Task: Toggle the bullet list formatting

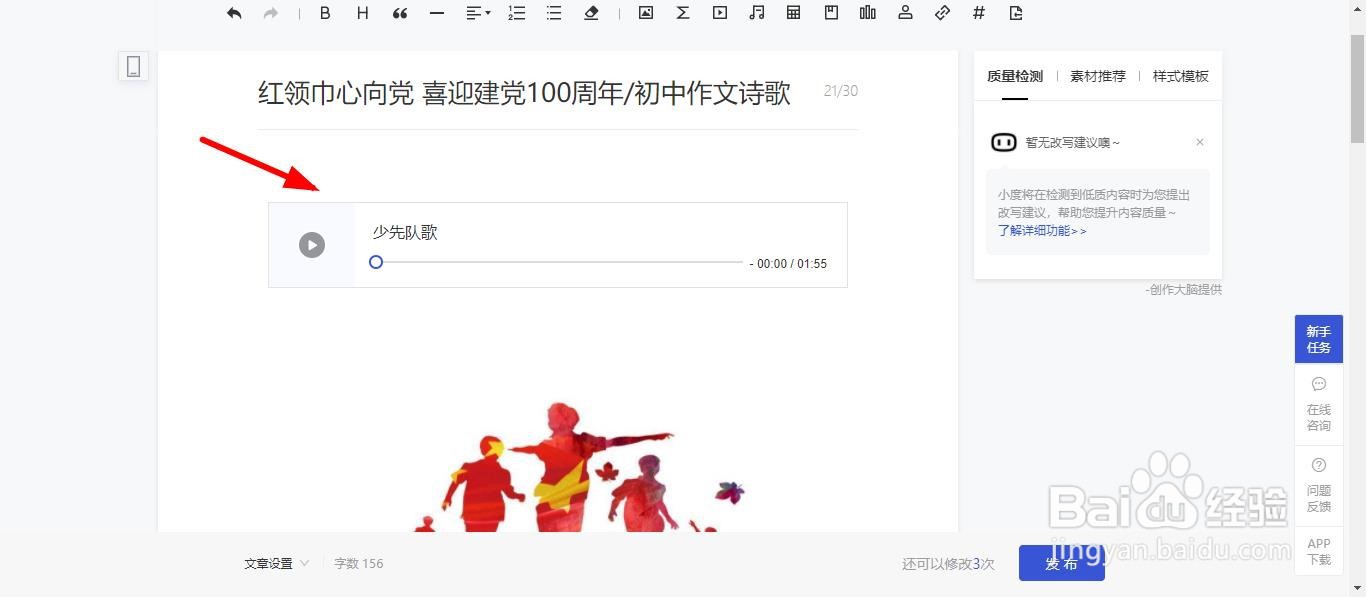Action: click(553, 13)
